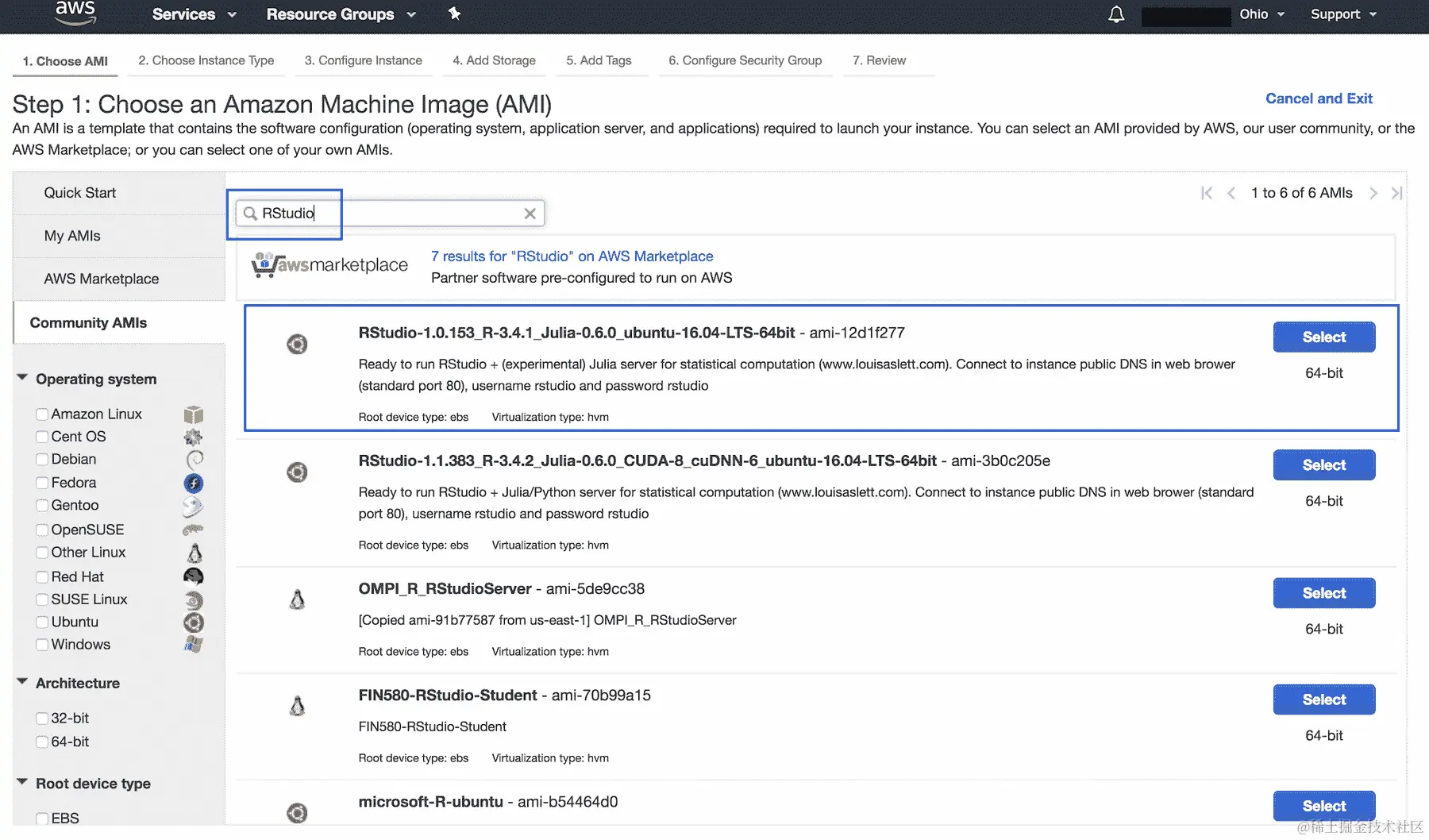The height and width of the screenshot is (840, 1429).
Task: Click Linux penguin icon for OMPI_R_RStudioServer
Action: point(297,599)
